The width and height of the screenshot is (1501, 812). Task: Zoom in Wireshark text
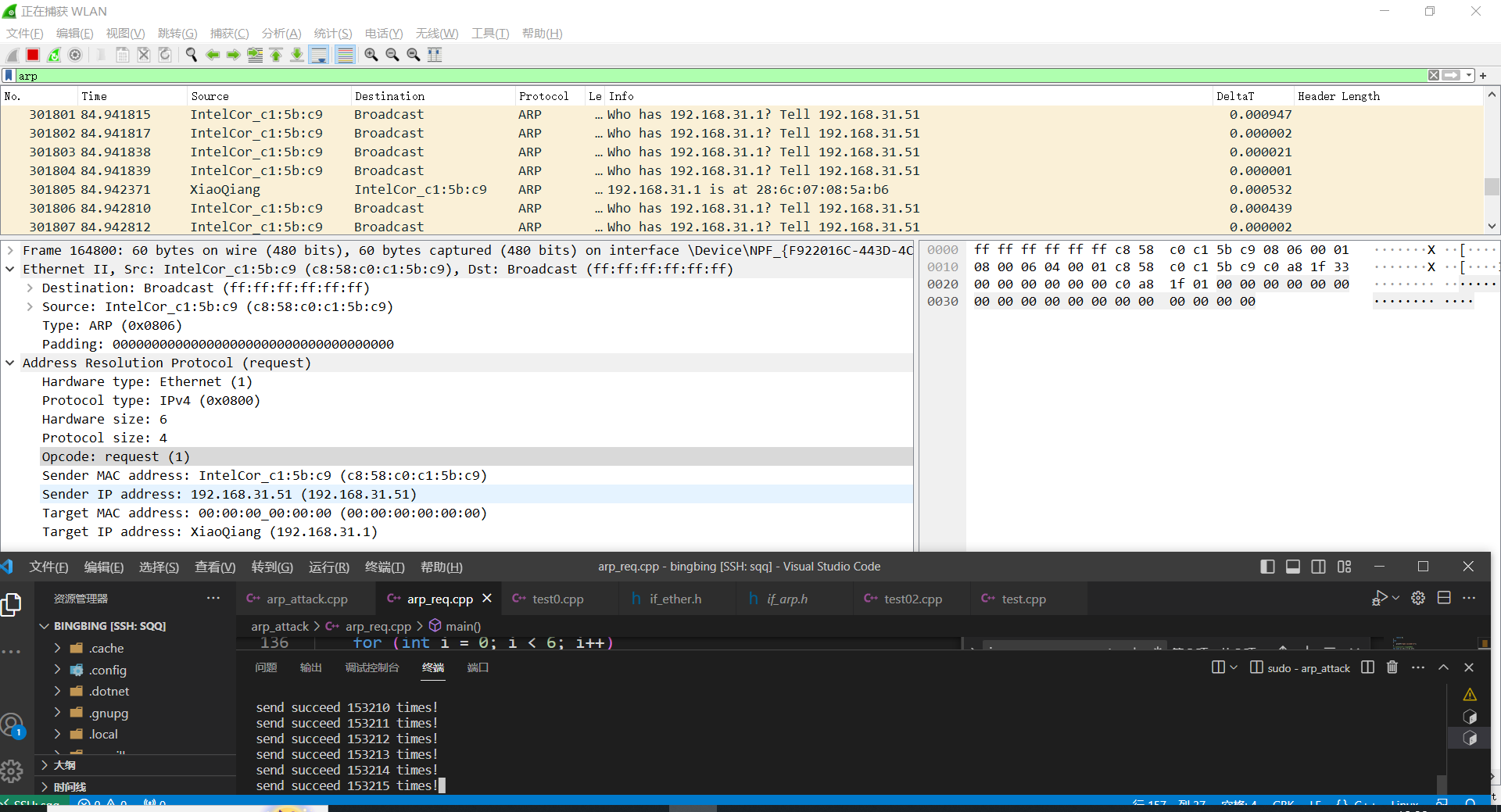pyautogui.click(x=371, y=55)
